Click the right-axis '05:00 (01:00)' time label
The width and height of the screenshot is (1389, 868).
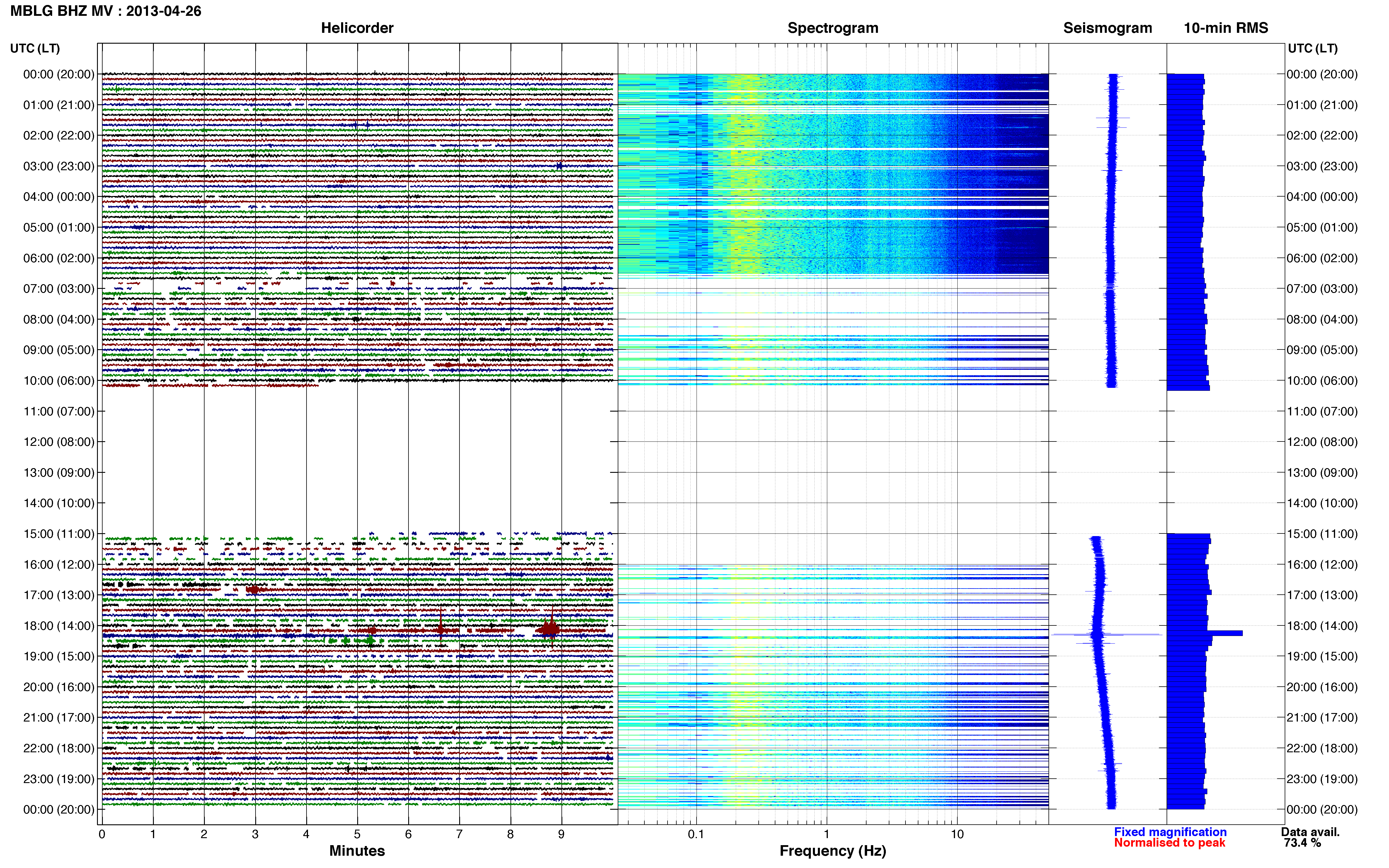[x=1322, y=227]
